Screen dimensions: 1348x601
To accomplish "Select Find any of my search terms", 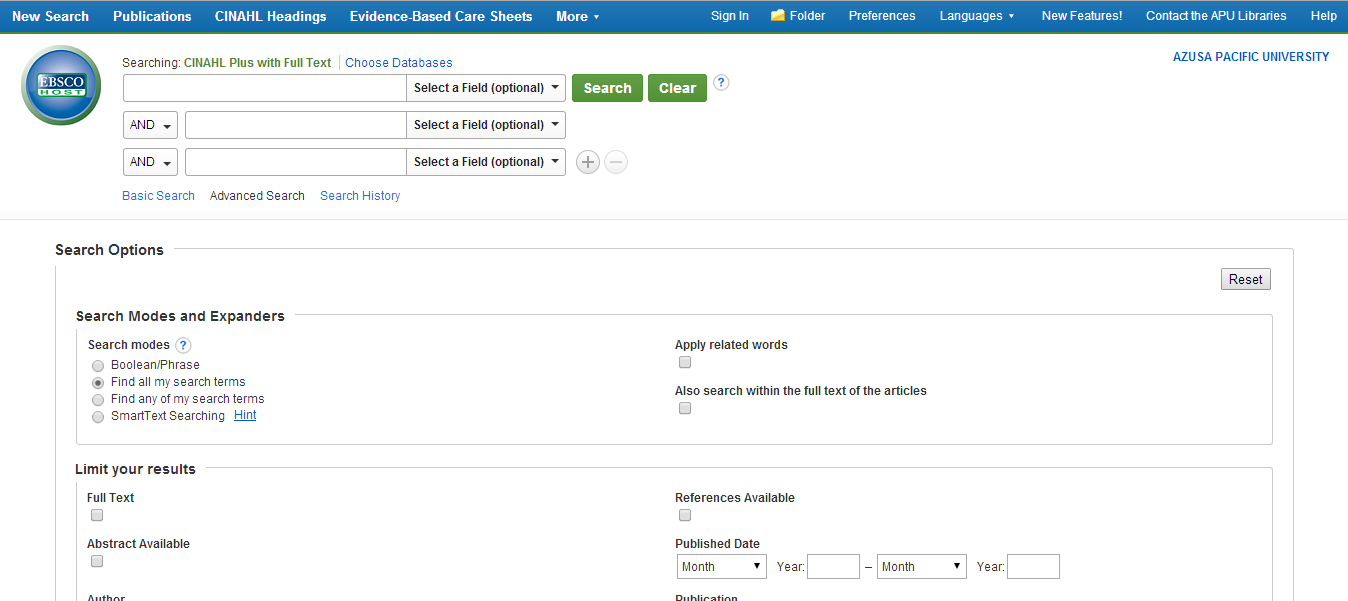I will click(98, 400).
